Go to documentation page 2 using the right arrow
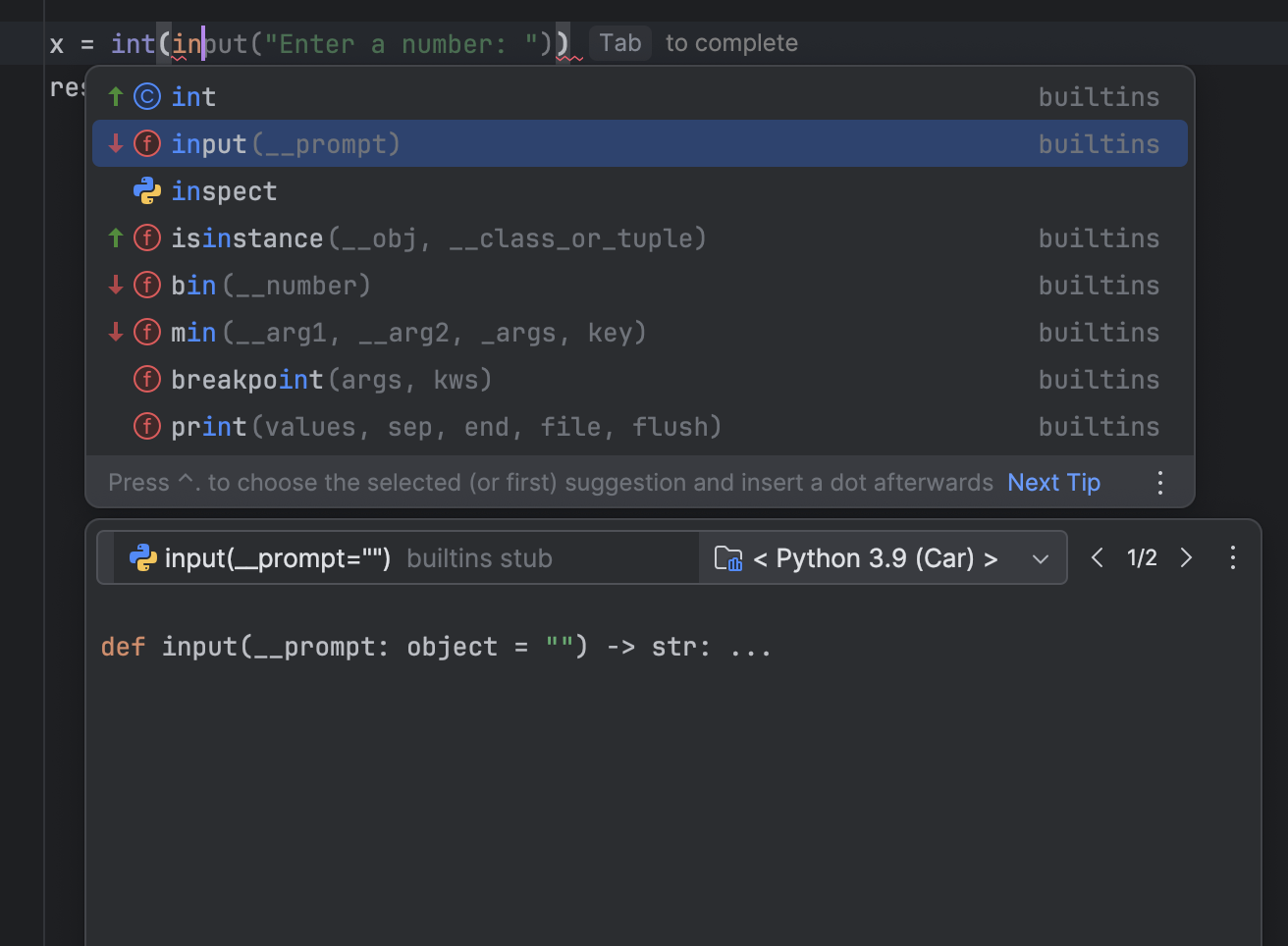This screenshot has height=946, width=1288. tap(1187, 557)
